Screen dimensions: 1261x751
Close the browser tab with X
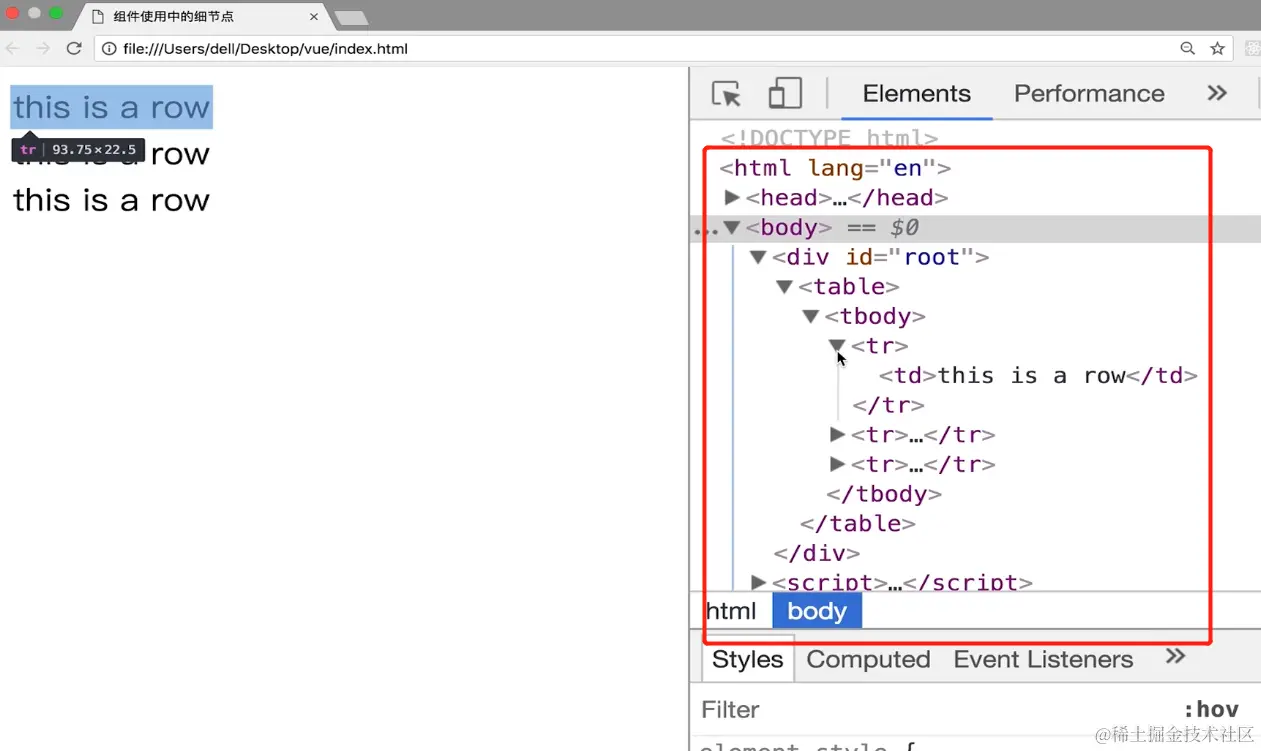[x=314, y=16]
